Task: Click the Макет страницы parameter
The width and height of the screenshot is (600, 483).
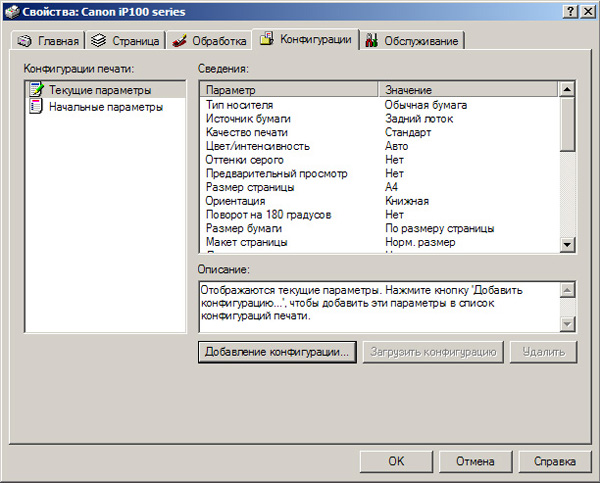Action: click(x=246, y=242)
